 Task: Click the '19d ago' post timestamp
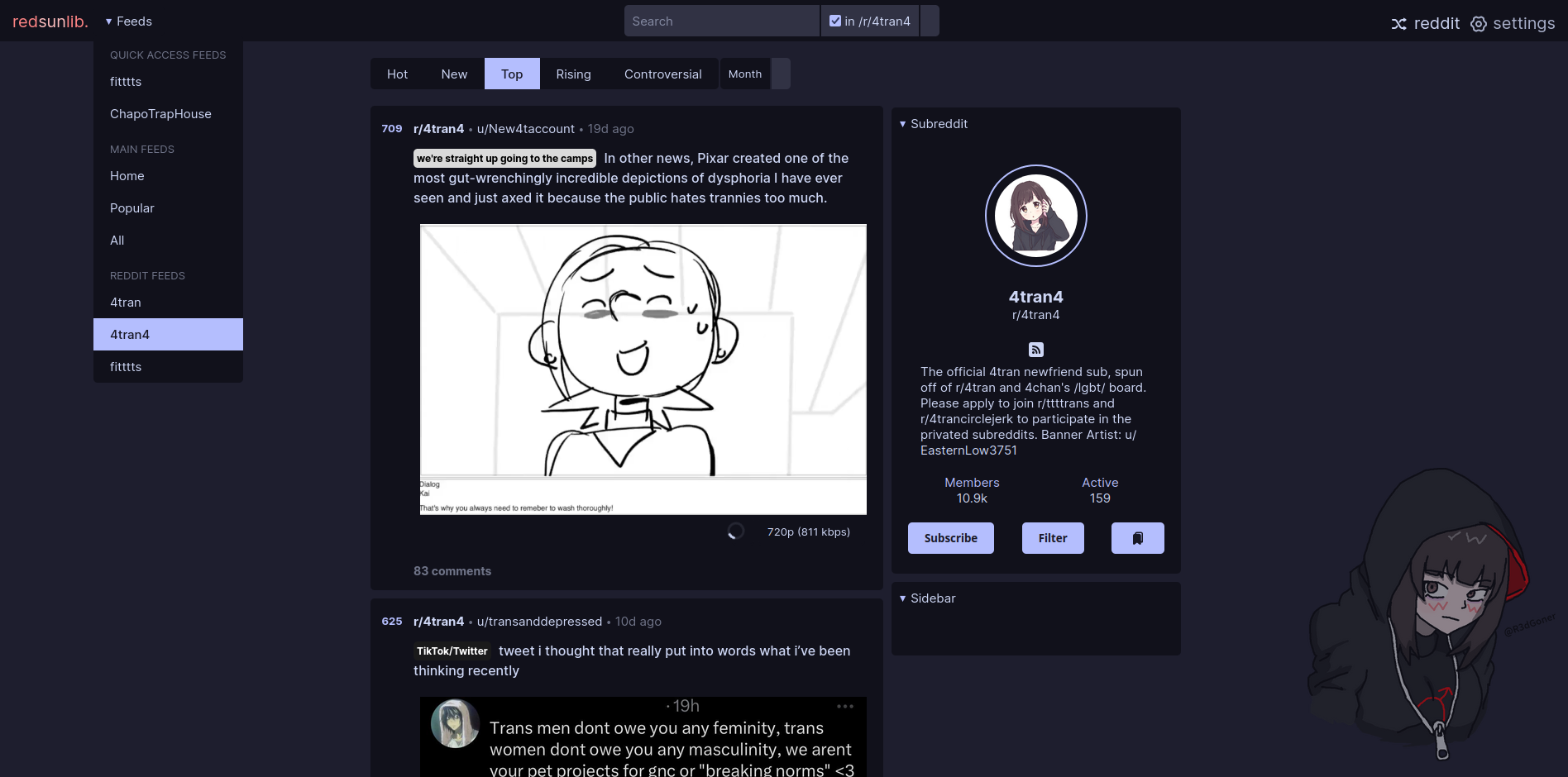tap(610, 129)
